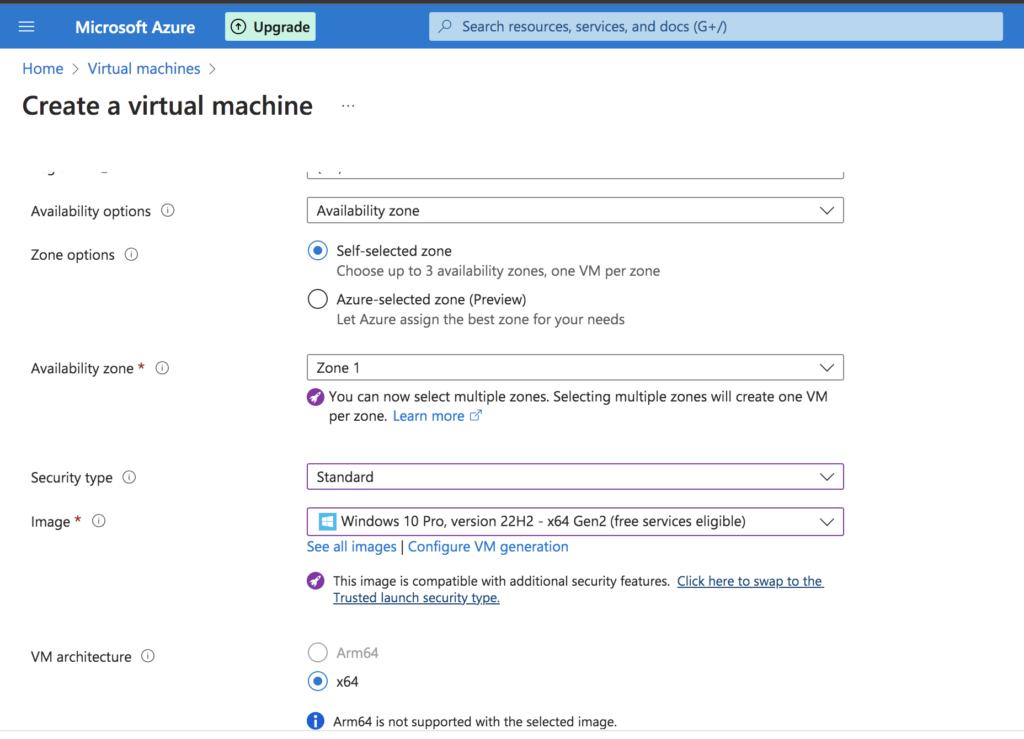Open the Azure portal hamburger menu
The image size is (1024, 739).
click(26, 27)
